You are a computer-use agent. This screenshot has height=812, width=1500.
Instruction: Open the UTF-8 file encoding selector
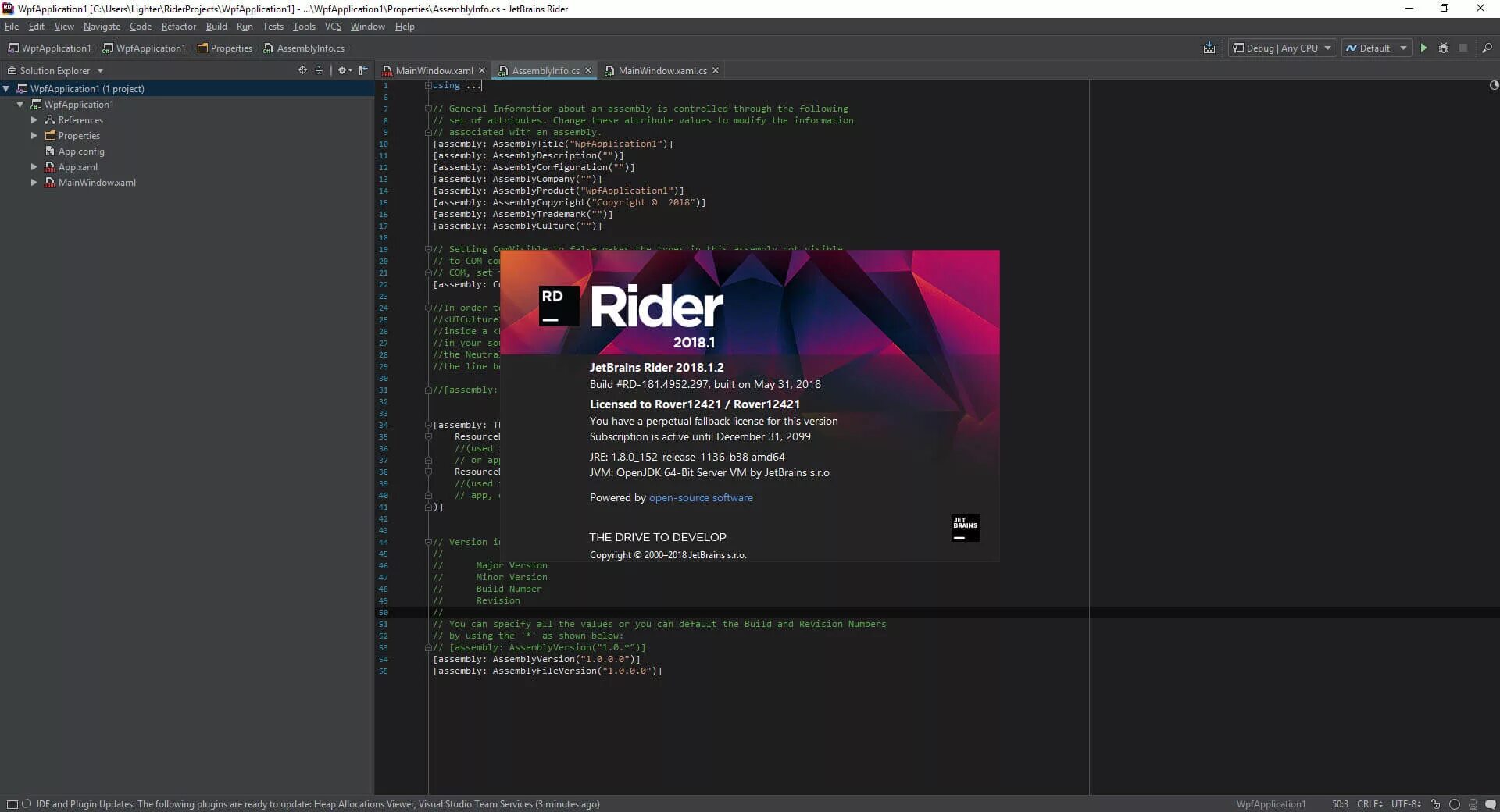(x=1405, y=803)
